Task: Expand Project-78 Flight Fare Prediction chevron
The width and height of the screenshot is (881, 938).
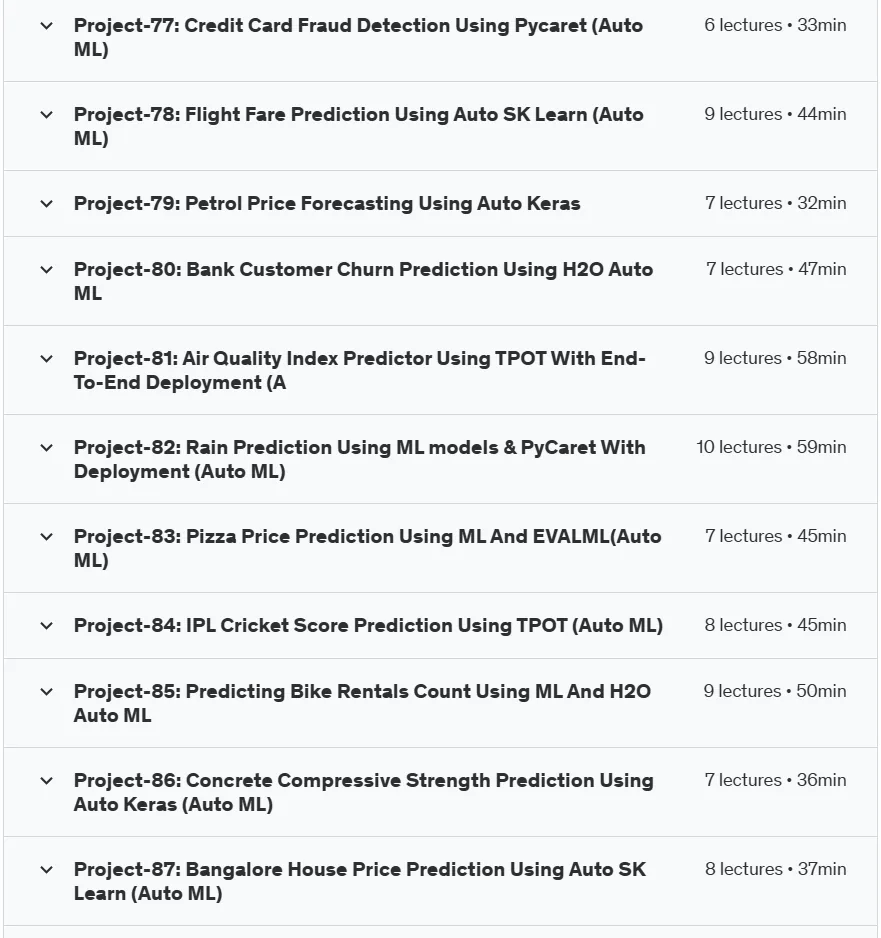Action: coord(47,115)
